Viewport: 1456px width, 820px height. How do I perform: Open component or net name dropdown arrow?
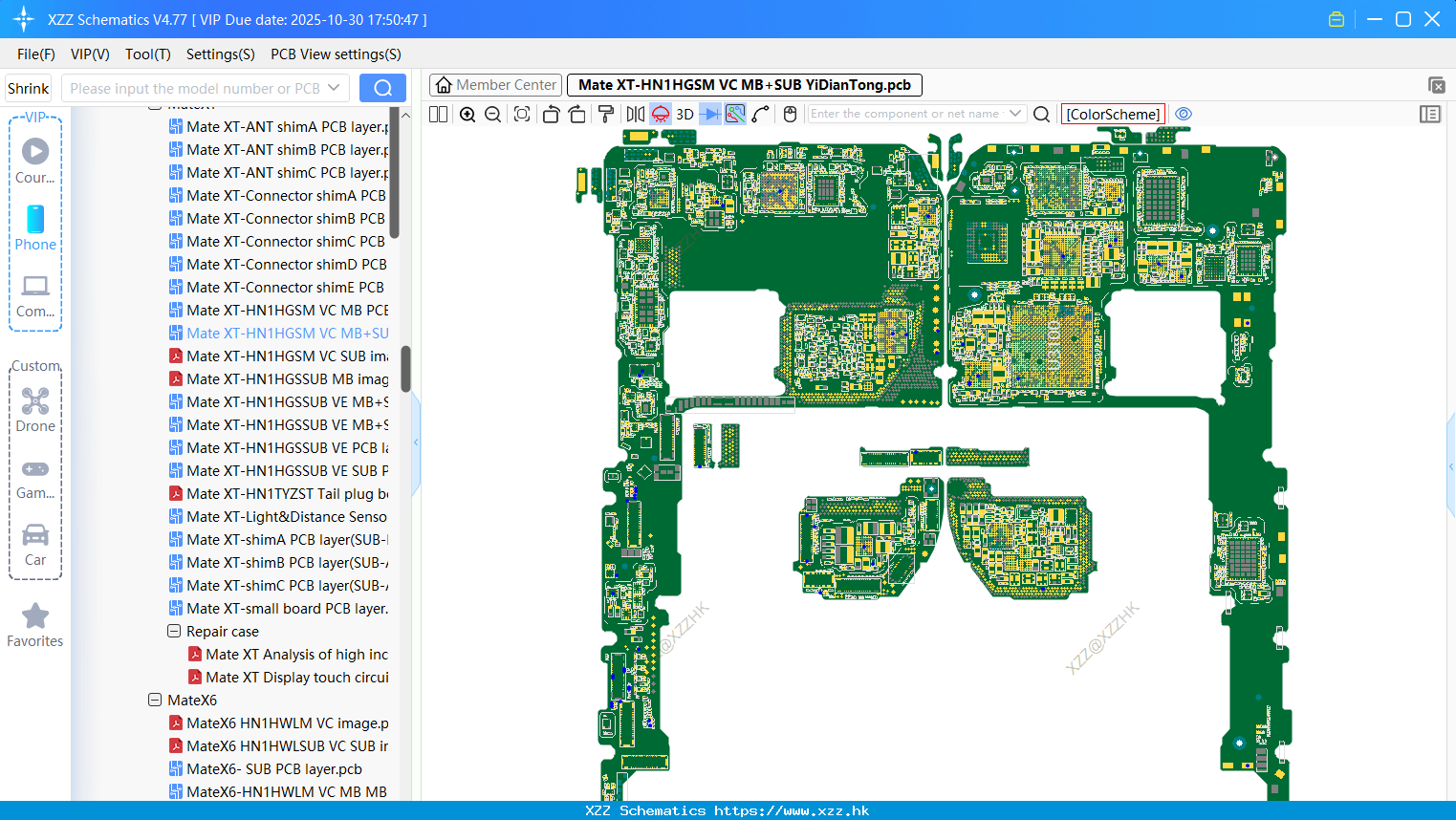(1015, 114)
